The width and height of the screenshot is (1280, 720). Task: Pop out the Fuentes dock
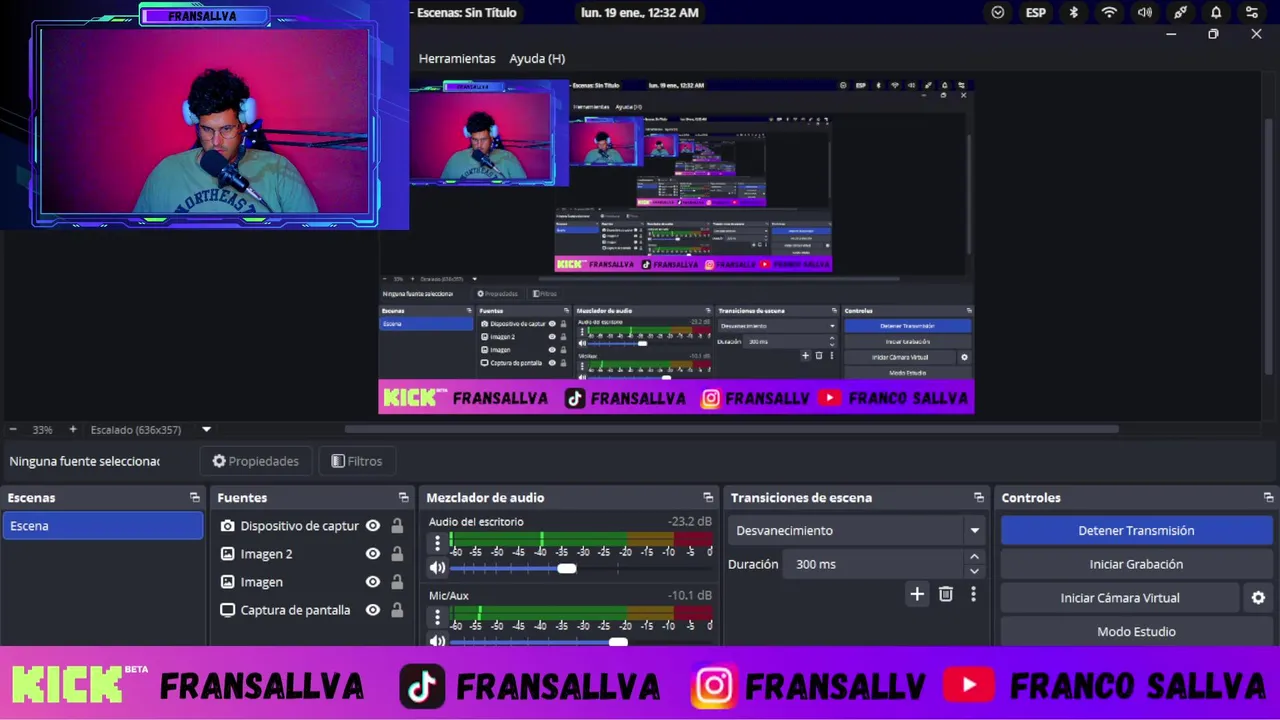click(403, 498)
